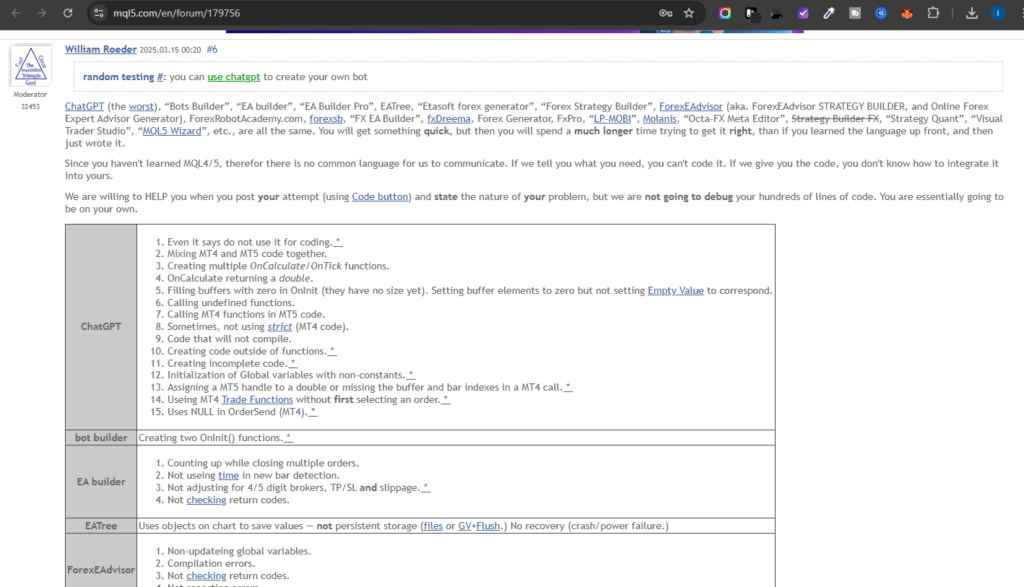The width and height of the screenshot is (1024, 587).
Task: Click the purple checkmark extension icon
Action: 802,14
